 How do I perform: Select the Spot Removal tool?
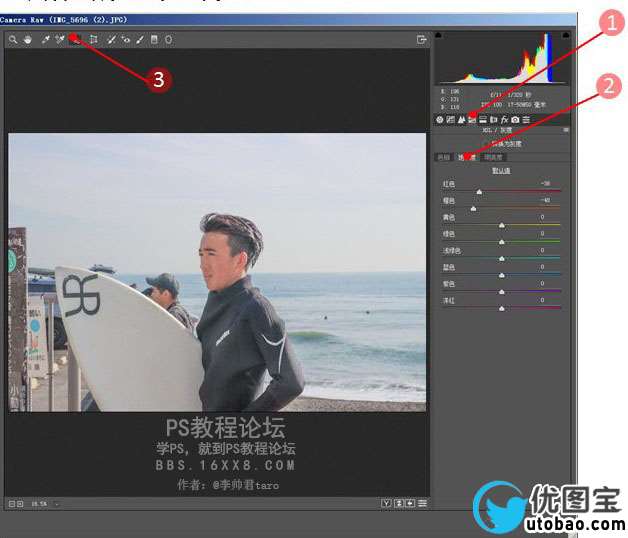pos(112,39)
